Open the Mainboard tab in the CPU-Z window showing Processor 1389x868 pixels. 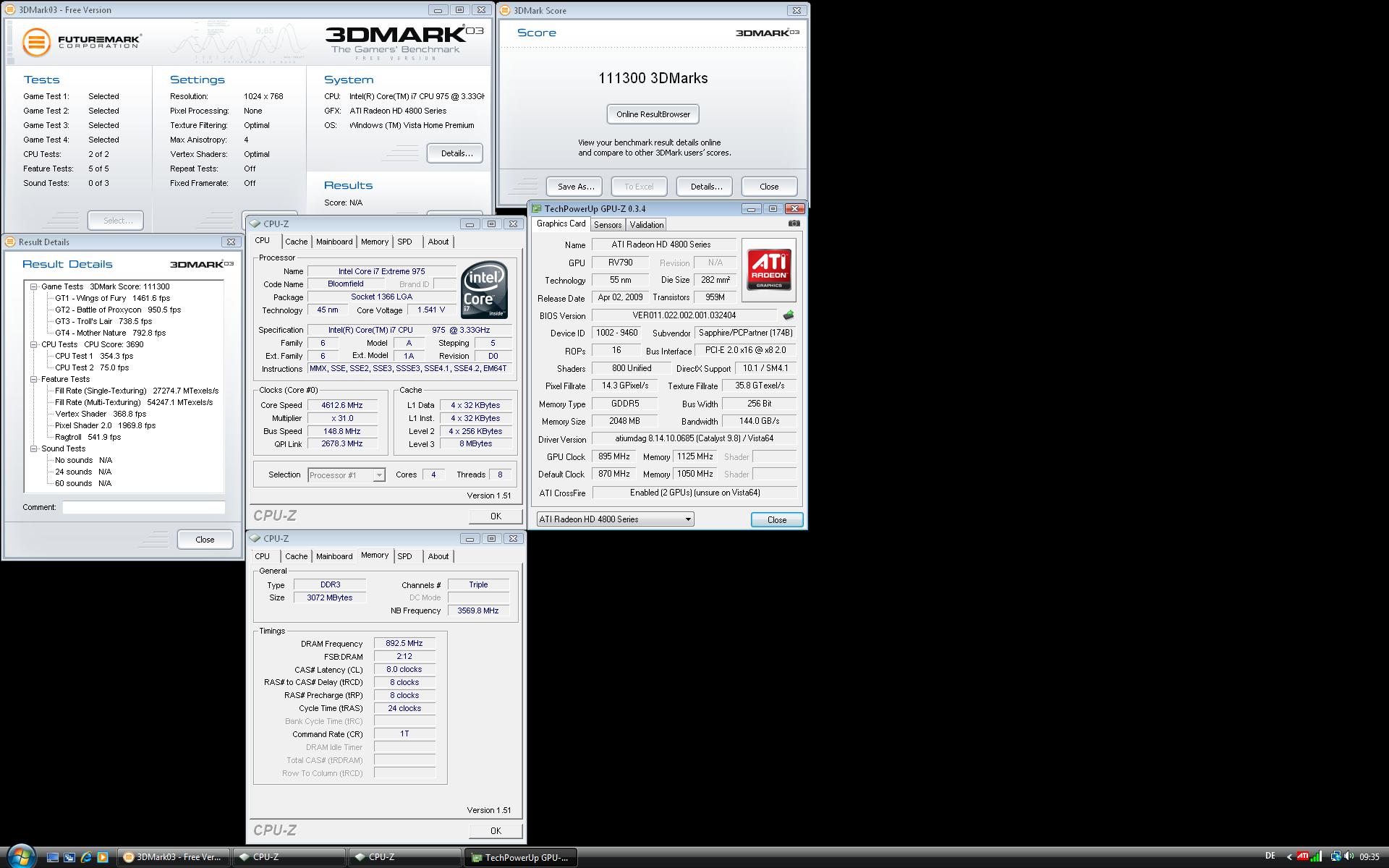coord(334,242)
